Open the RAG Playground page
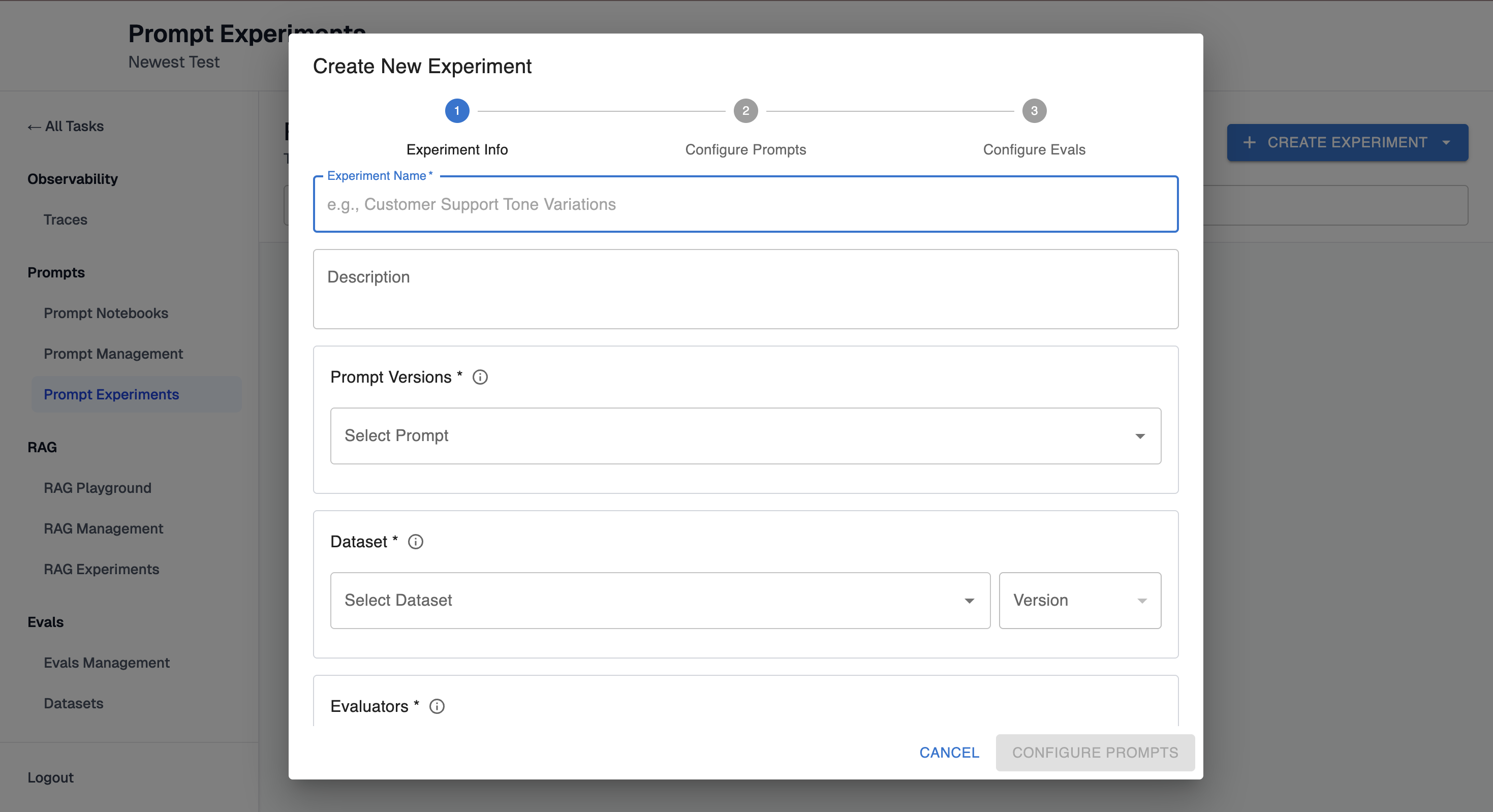Image resolution: width=1493 pixels, height=812 pixels. click(98, 488)
